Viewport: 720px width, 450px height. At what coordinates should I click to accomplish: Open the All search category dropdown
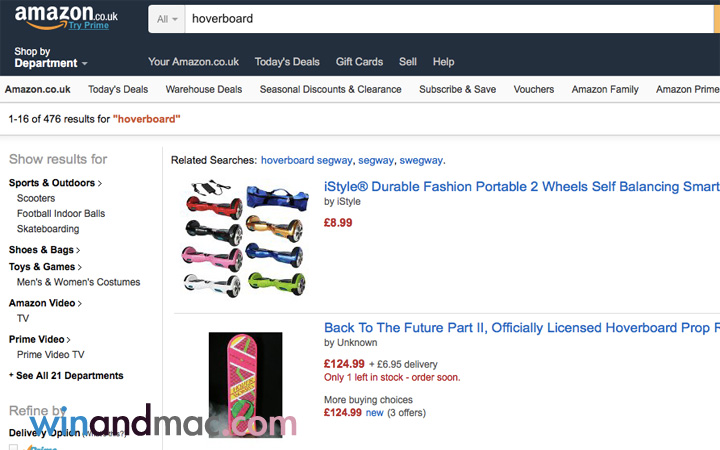point(167,18)
